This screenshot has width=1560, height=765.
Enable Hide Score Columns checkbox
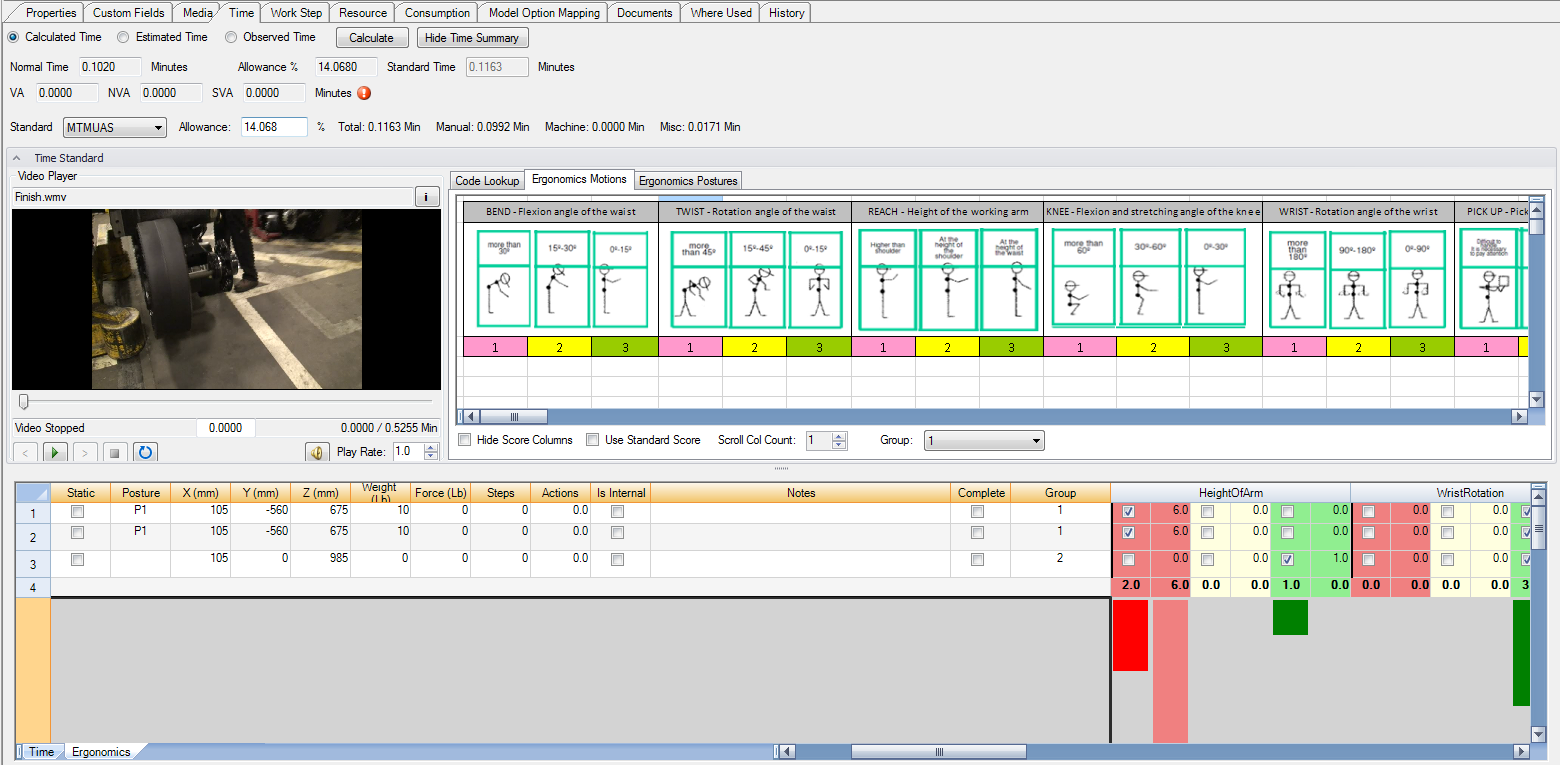click(465, 440)
